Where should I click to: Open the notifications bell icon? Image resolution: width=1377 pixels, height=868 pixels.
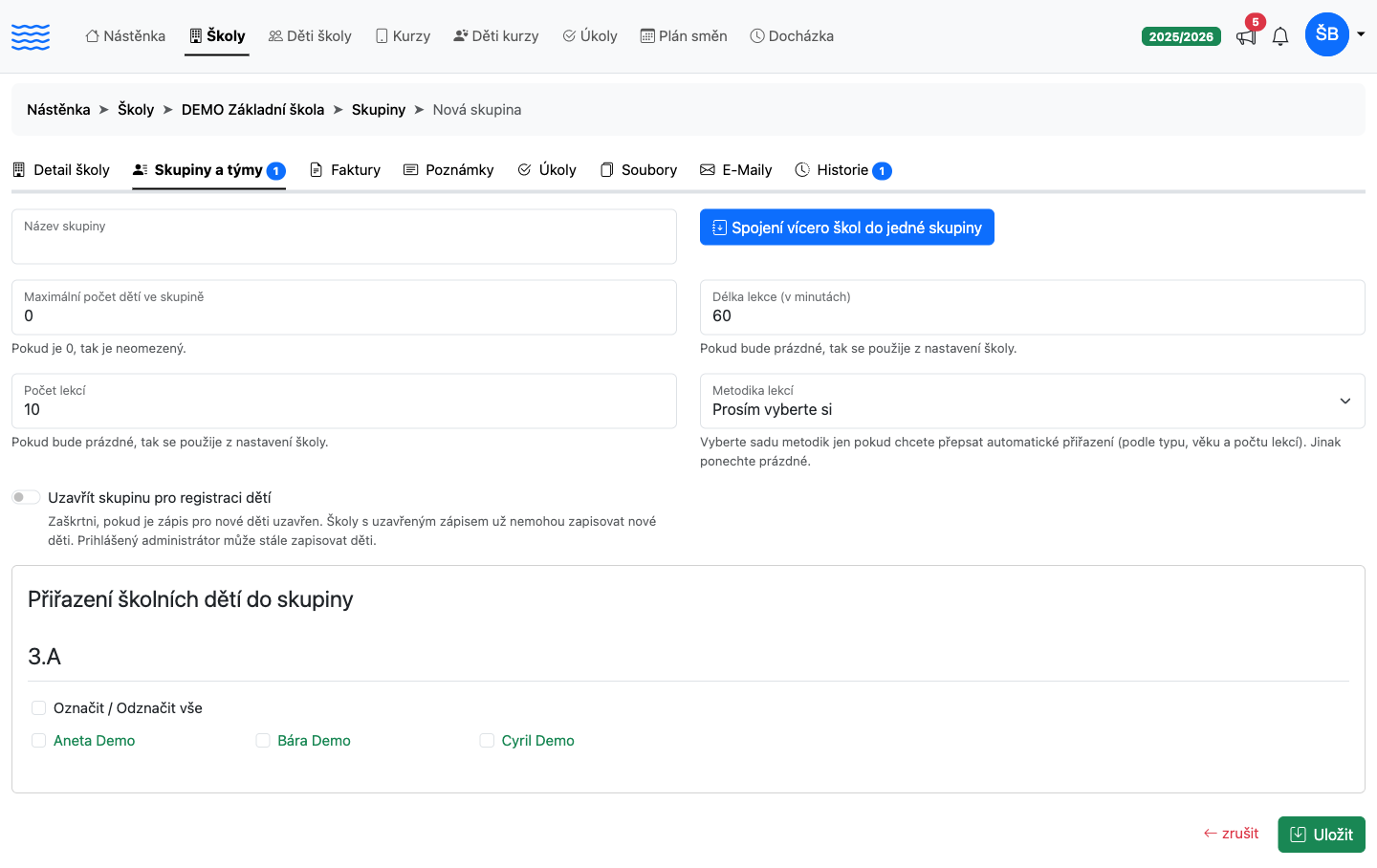pyautogui.click(x=1280, y=37)
